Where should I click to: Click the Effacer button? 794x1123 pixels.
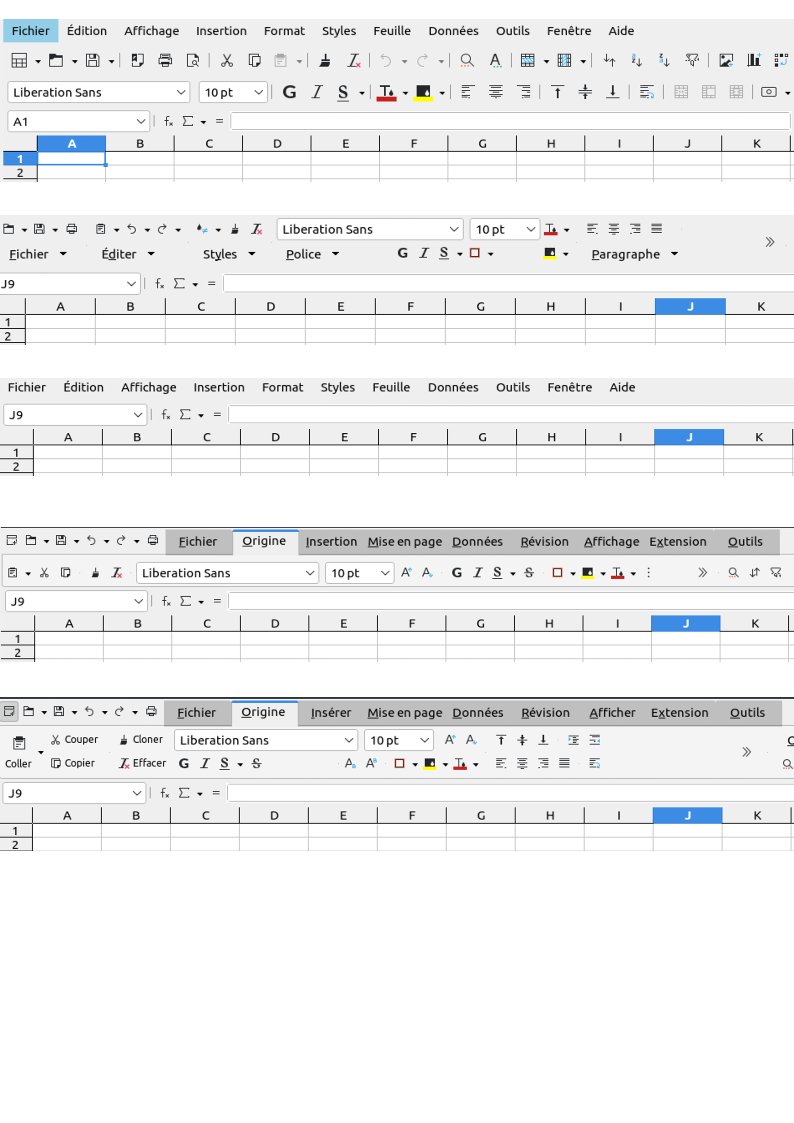pyautogui.click(x=142, y=763)
